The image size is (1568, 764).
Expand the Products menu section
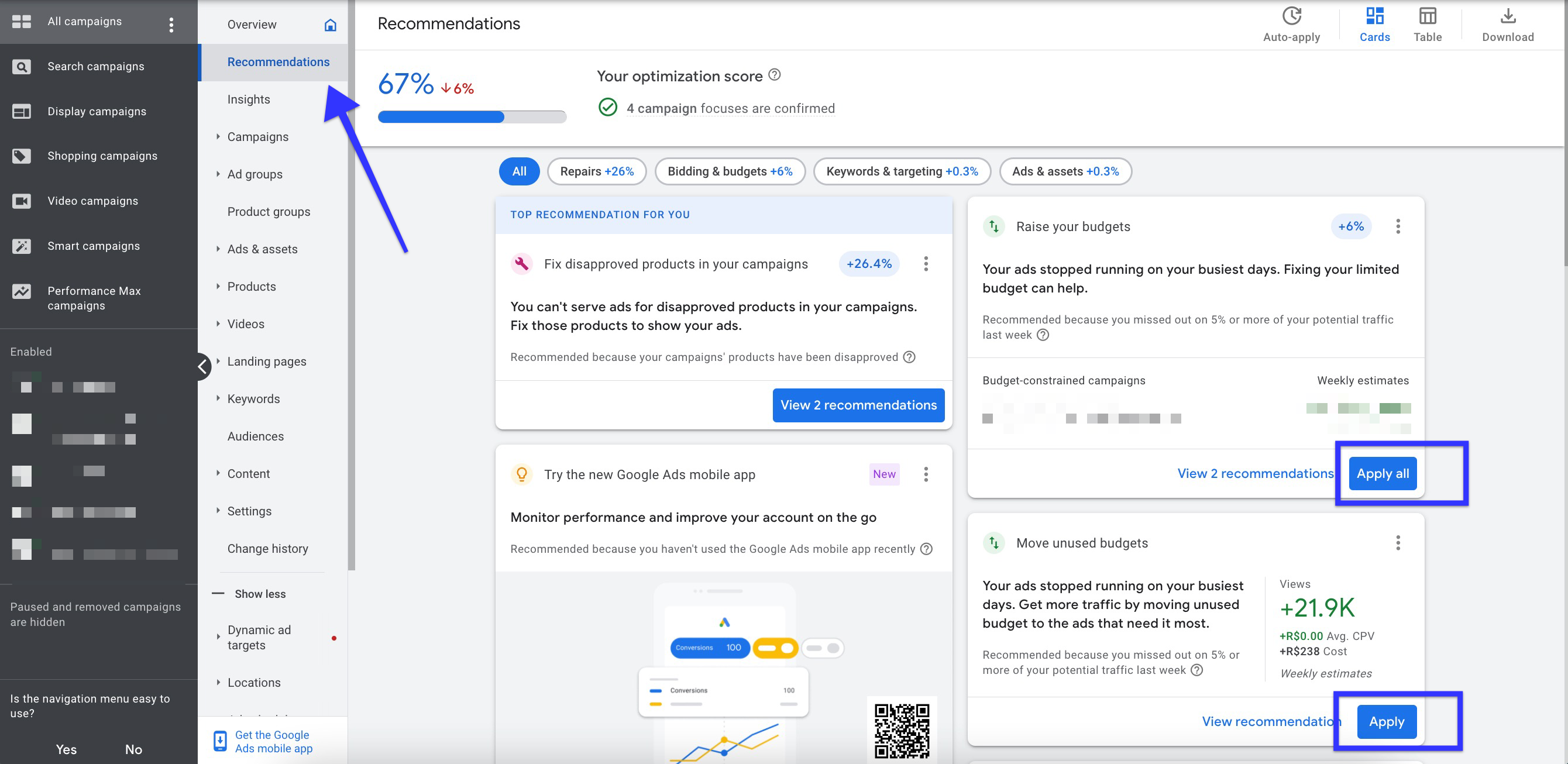coord(218,286)
